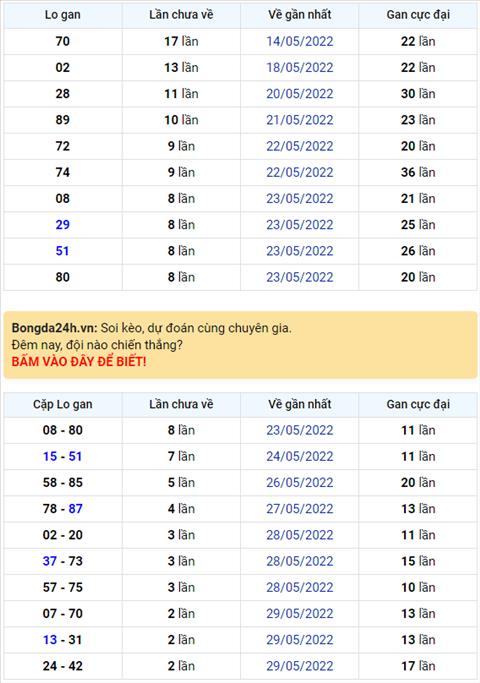Open date 29/05/2022 in row 07 - 70
Screen dimensions: 480x683
click(x=300, y=613)
